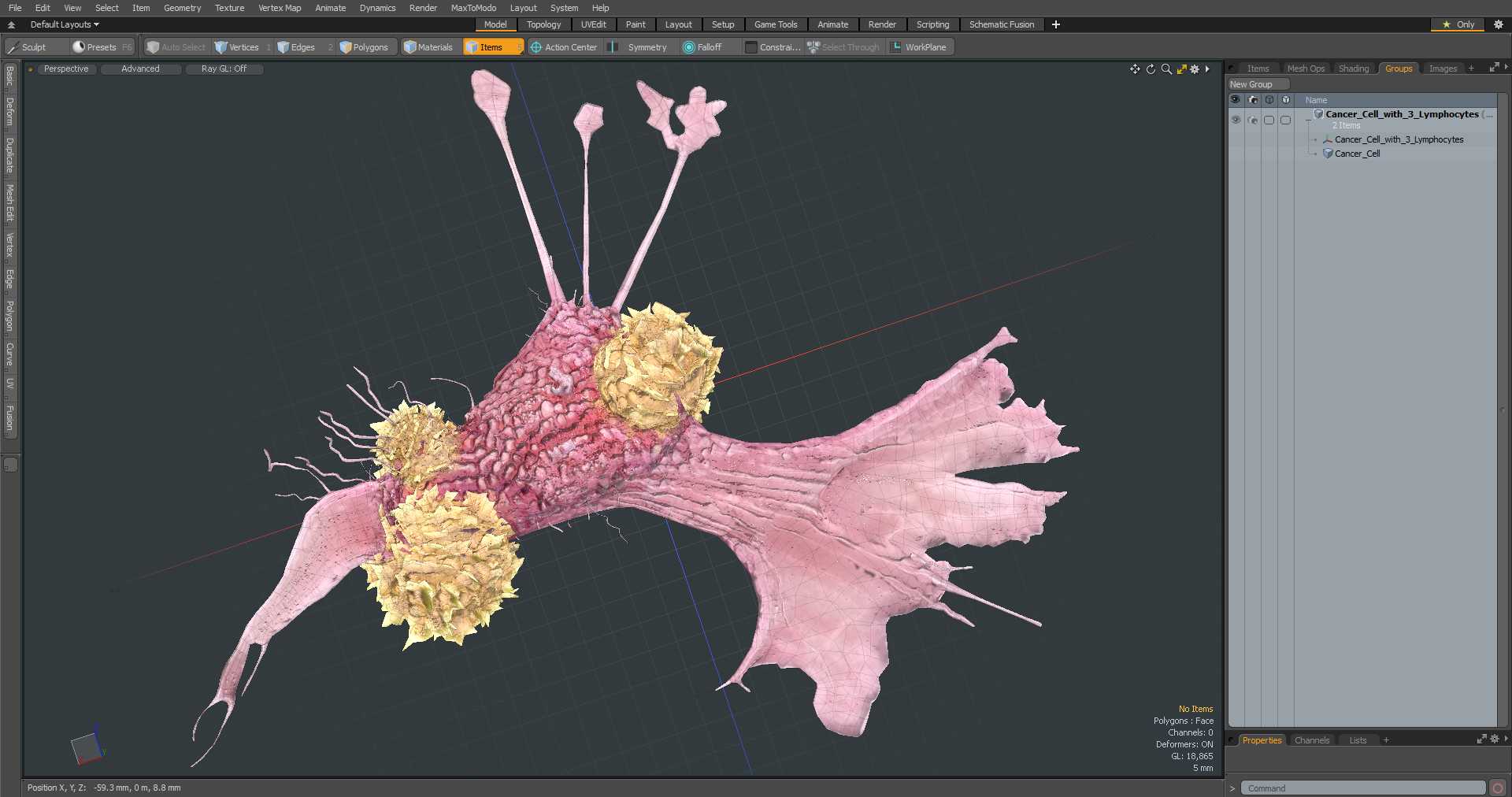Maximize the Groups panel

(x=1494, y=69)
